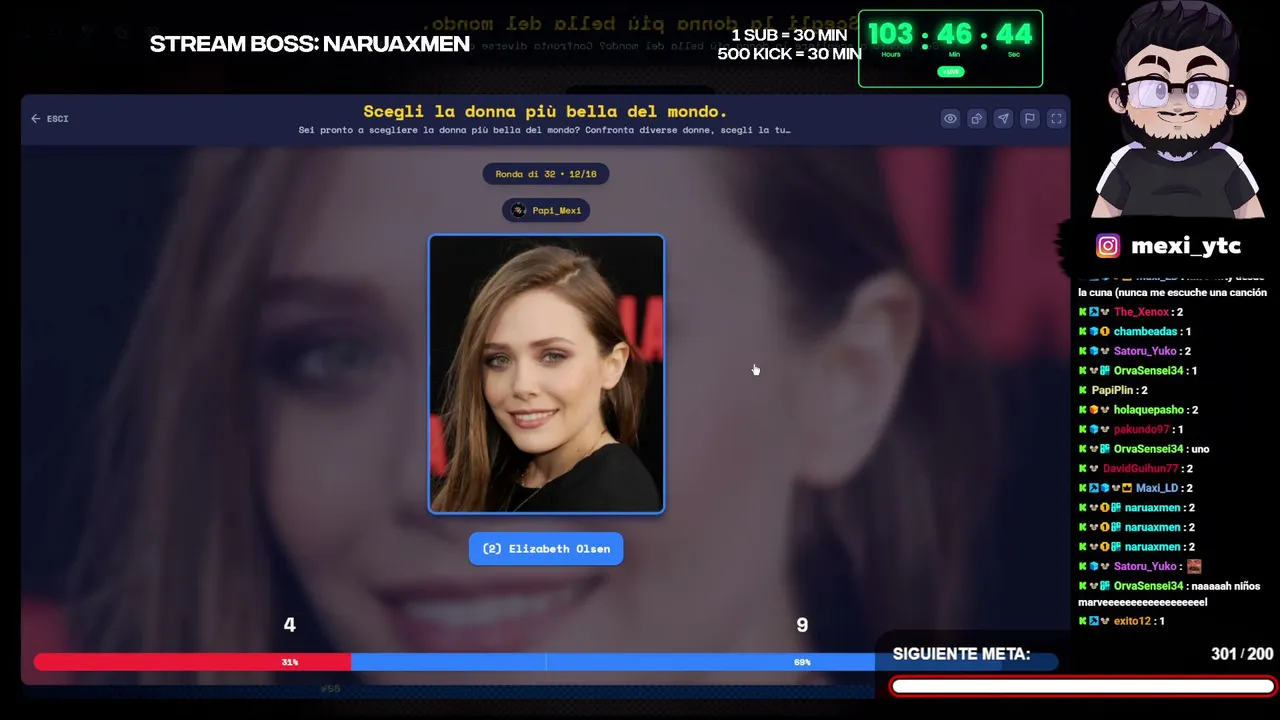Click the 46 minutes countdown value

[x=954, y=35]
